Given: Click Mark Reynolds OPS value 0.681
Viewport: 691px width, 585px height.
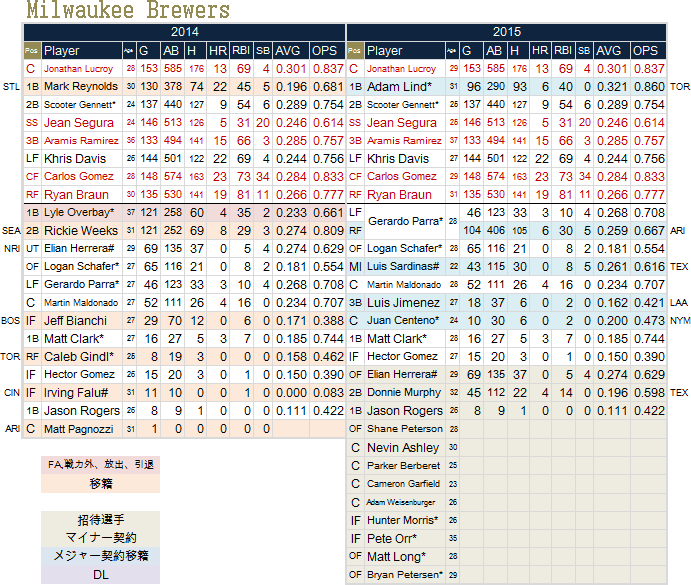Looking at the screenshot, I should coord(328,87).
